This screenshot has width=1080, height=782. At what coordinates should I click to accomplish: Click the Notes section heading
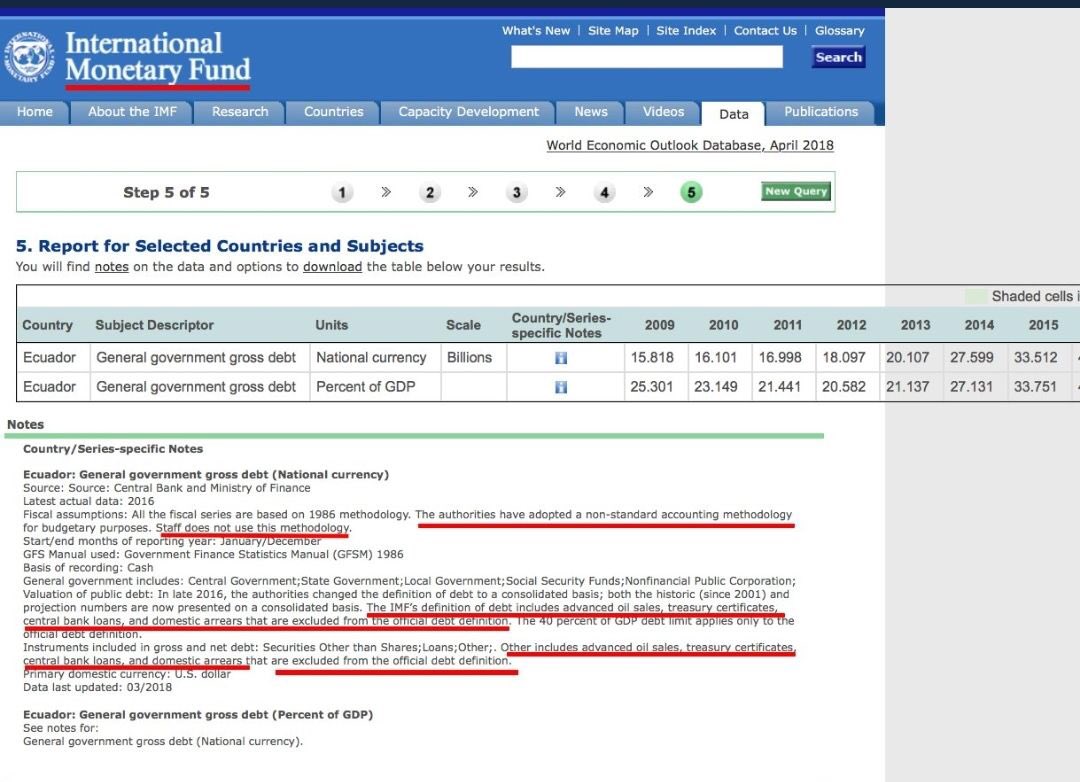(25, 425)
